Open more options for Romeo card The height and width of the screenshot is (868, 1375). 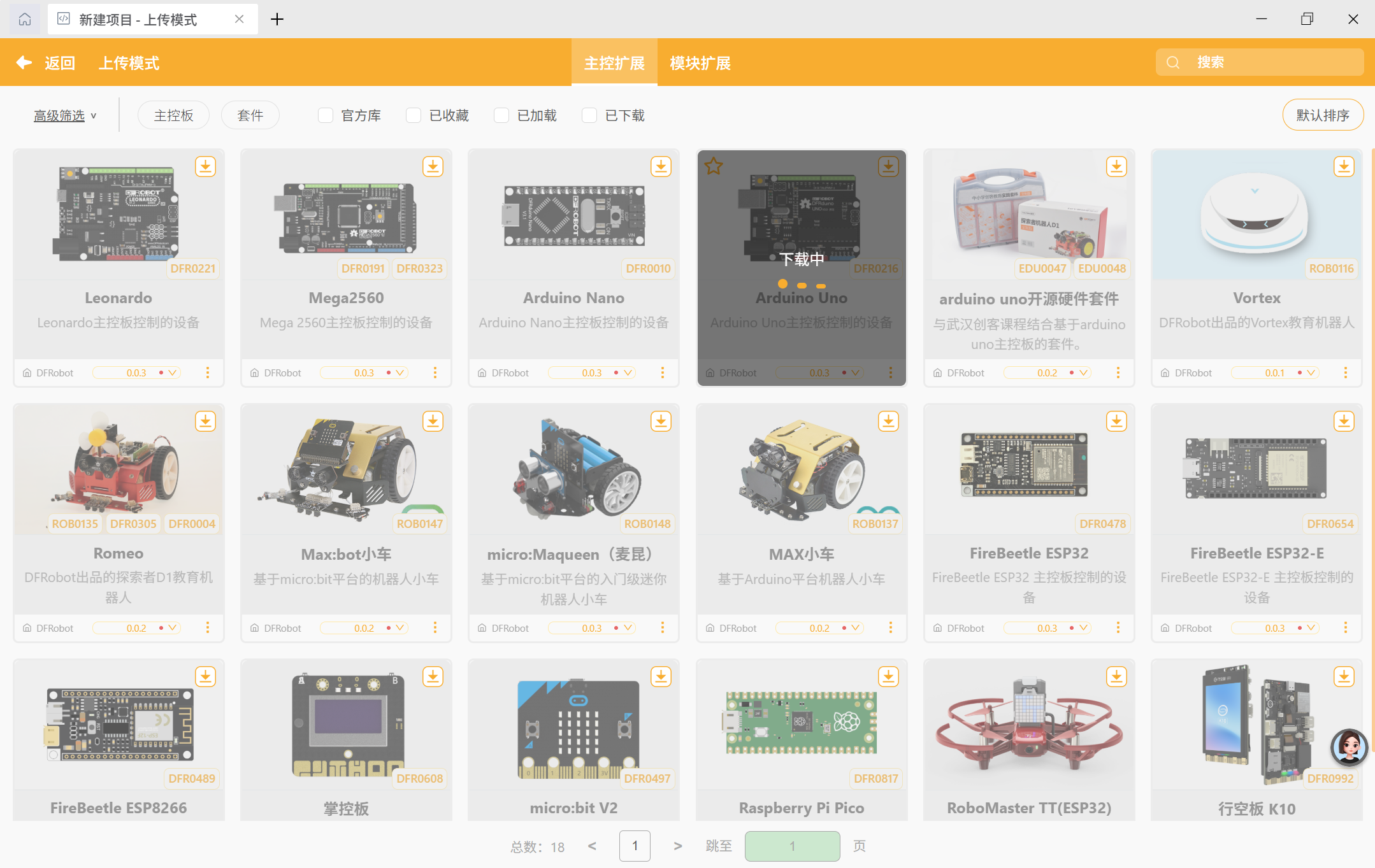pos(208,628)
